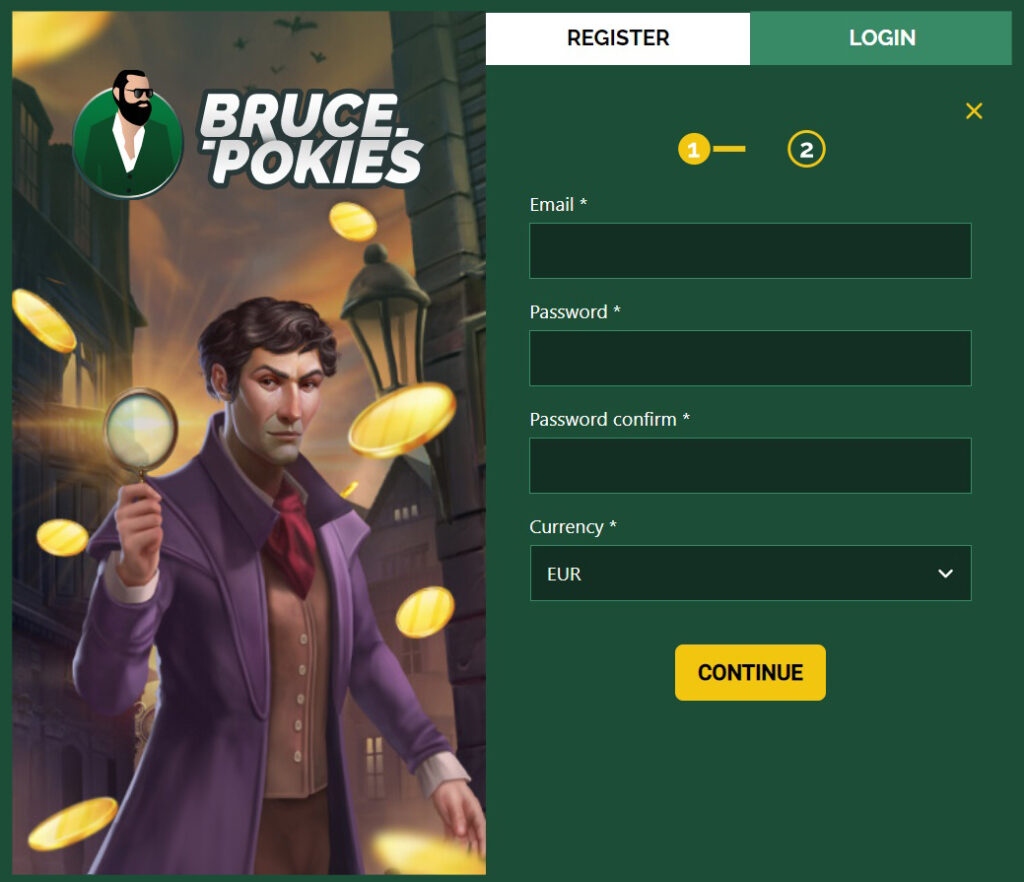1024x882 pixels.
Task: Switch to the Register tab
Action: click(618, 38)
